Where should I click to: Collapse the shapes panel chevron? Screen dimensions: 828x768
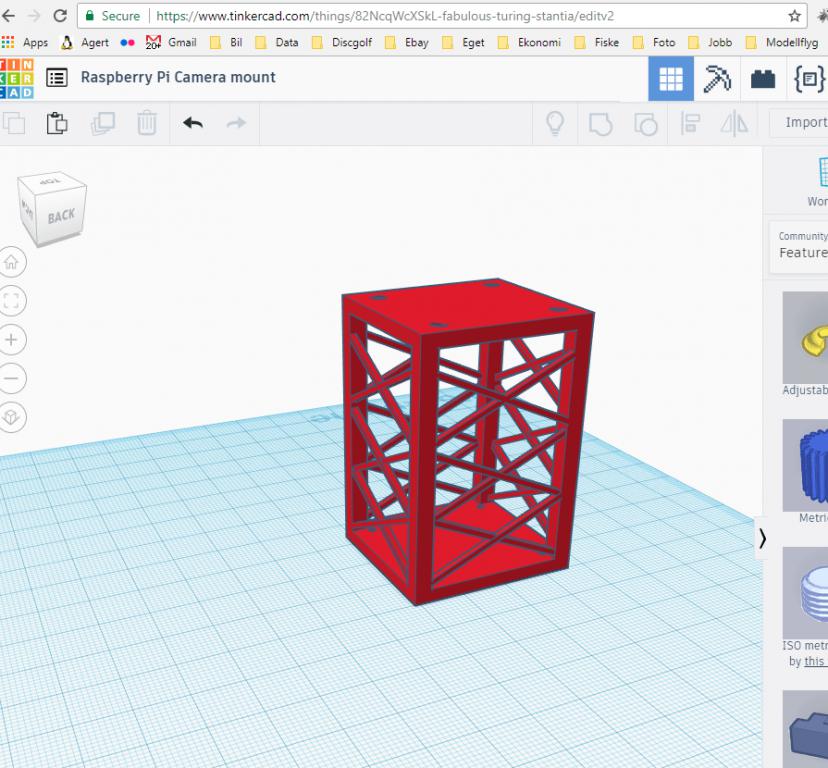point(762,539)
